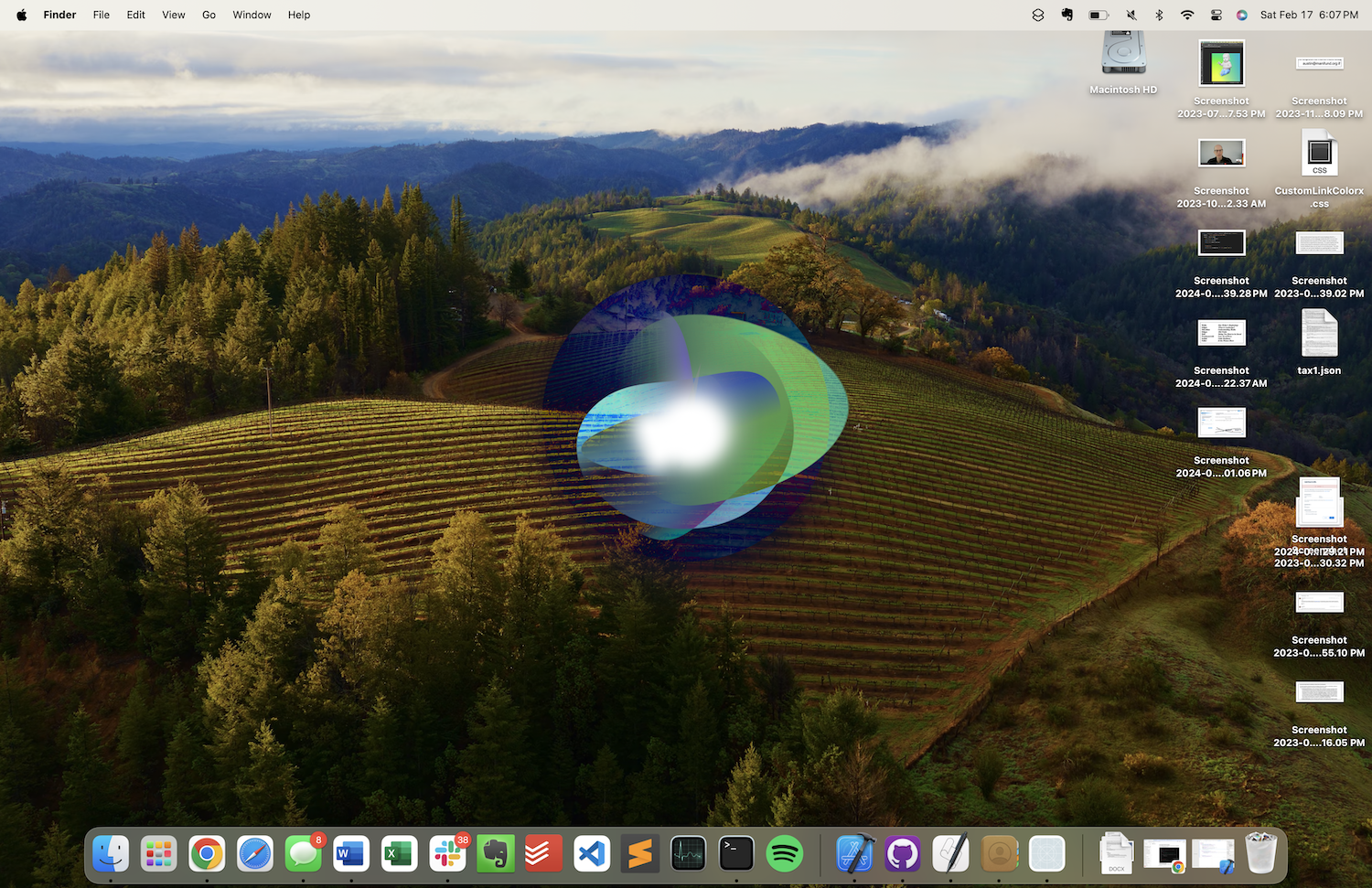The height and width of the screenshot is (888, 1372).
Task: Launch Microsoft Word from the dock
Action: pyautogui.click(x=351, y=854)
